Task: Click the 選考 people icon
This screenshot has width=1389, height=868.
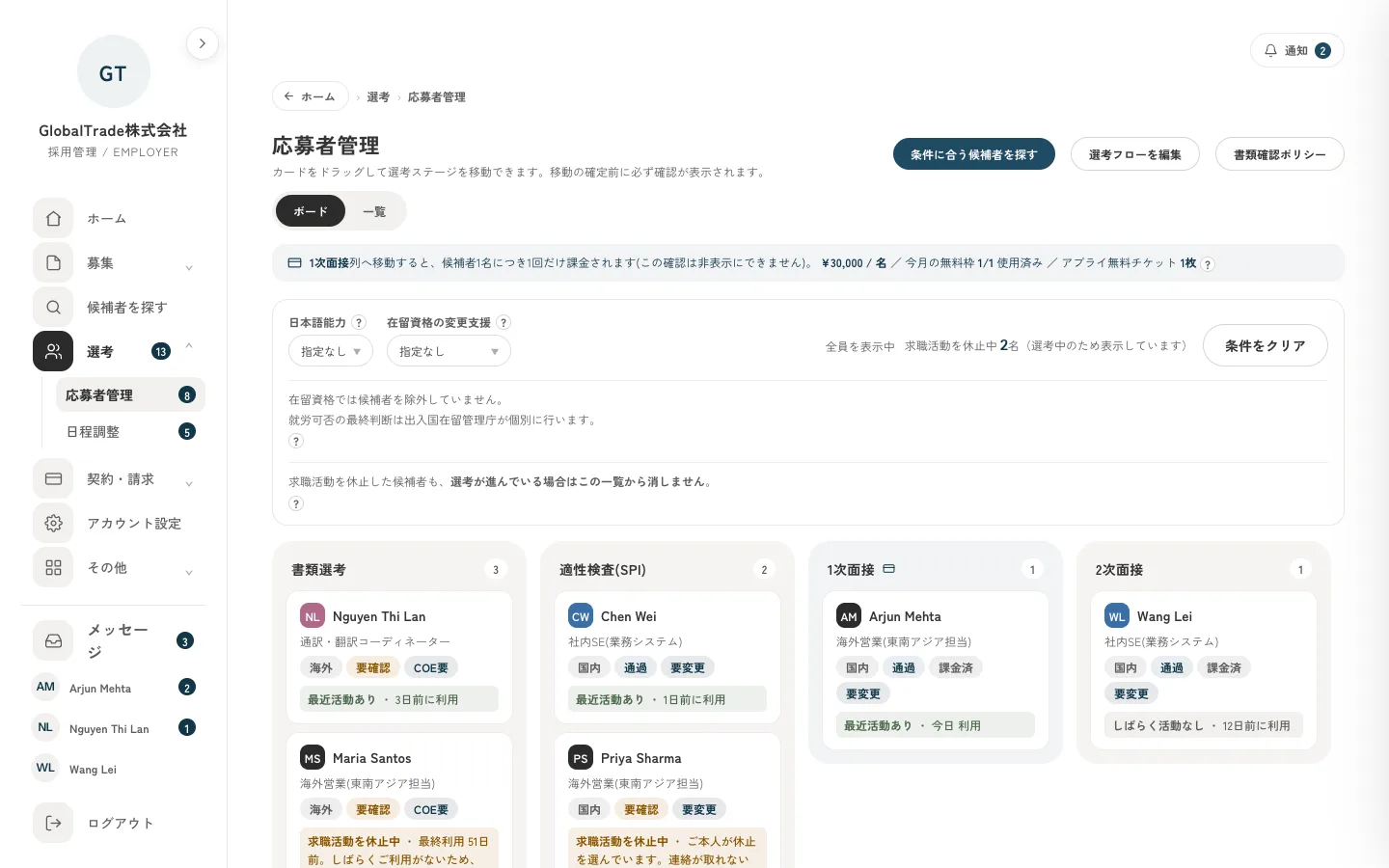Action: (x=53, y=351)
